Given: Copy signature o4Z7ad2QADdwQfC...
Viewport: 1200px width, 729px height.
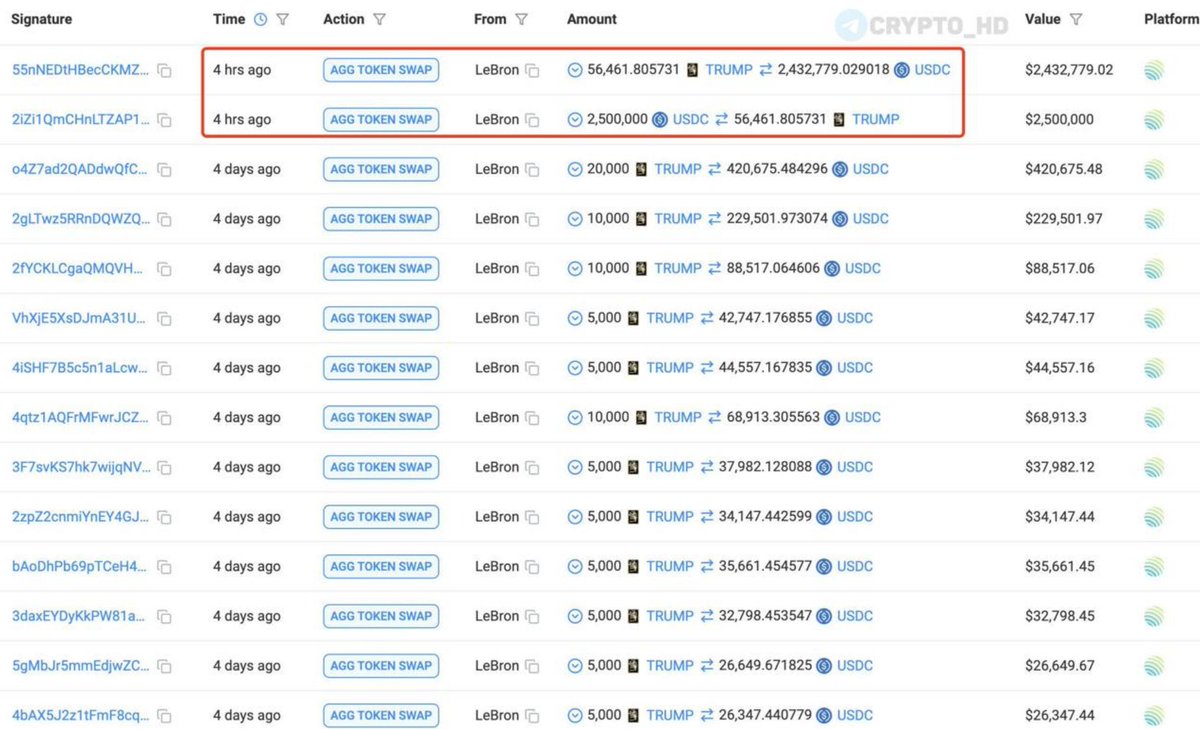Looking at the screenshot, I should pos(164,170).
